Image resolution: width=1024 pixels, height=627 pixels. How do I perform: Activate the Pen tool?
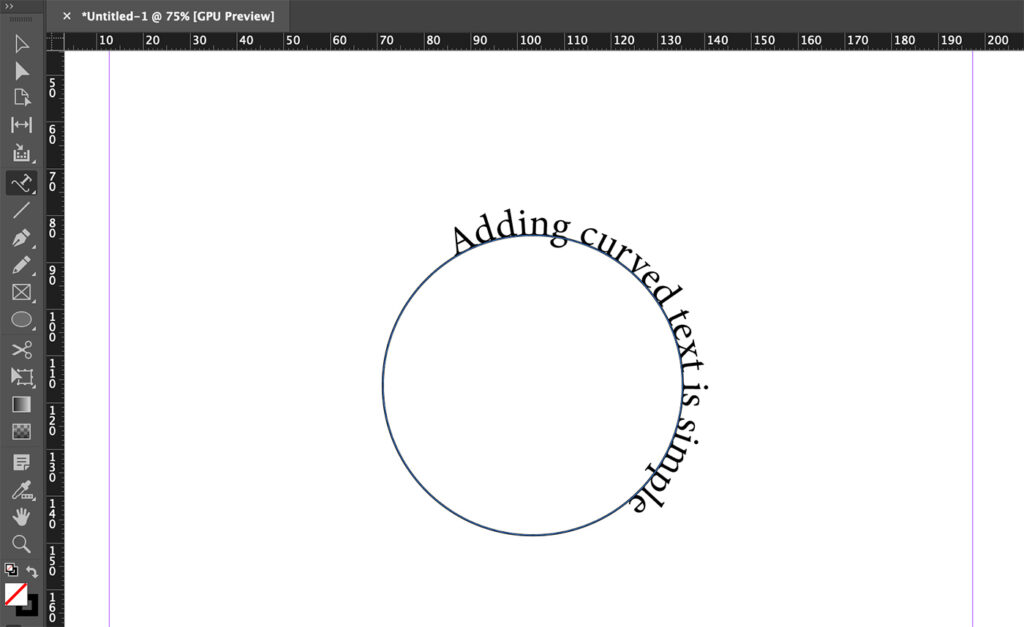click(x=22, y=238)
